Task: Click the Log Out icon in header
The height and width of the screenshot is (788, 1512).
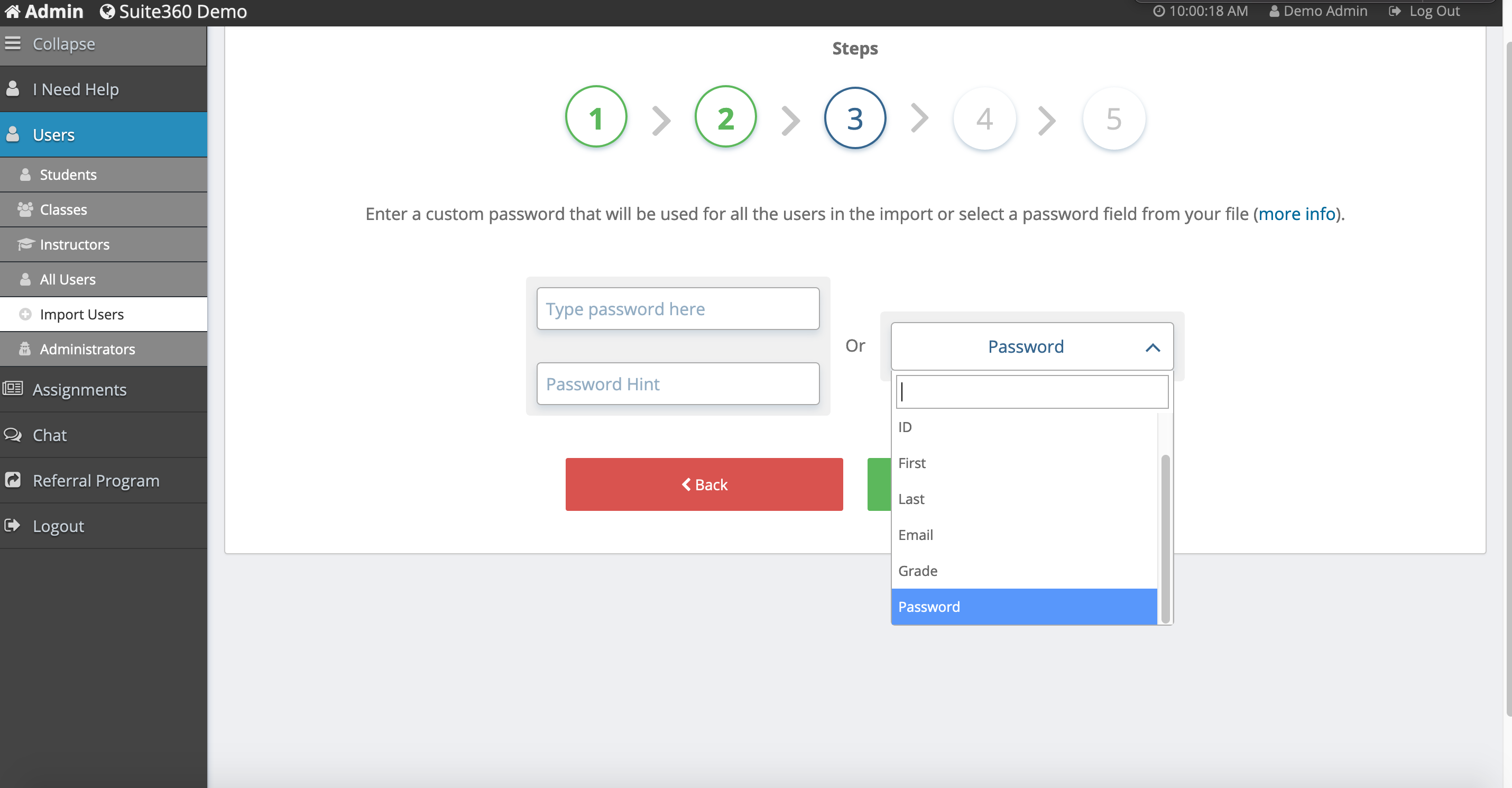Action: point(1395,11)
